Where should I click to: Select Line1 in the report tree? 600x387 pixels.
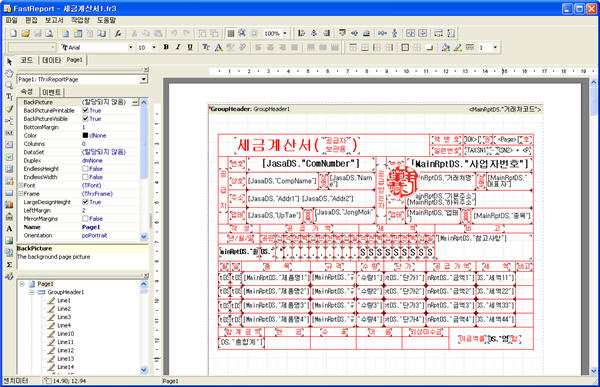click(64, 300)
